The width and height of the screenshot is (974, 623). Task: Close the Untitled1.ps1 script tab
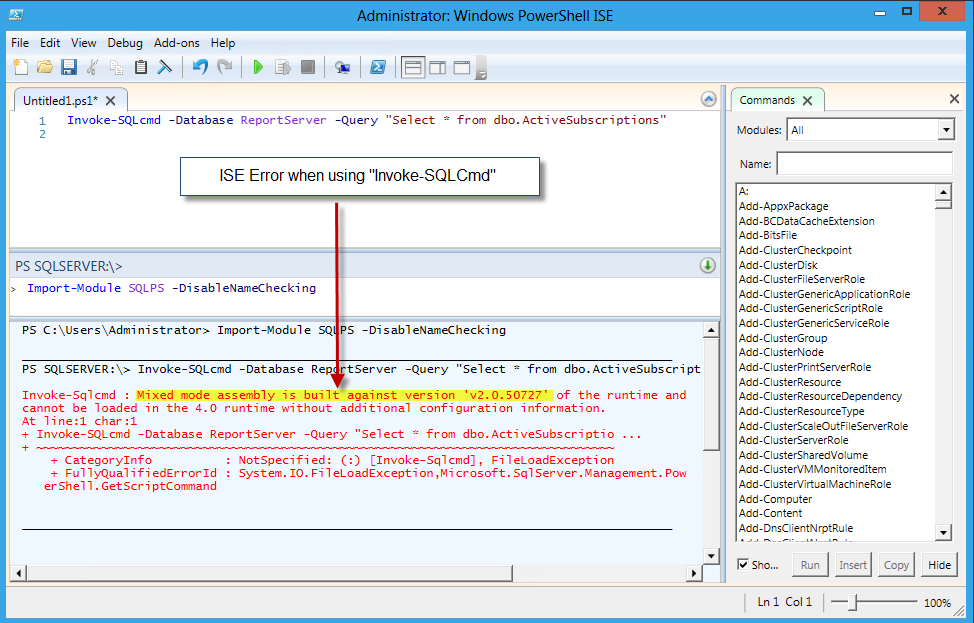tap(111, 101)
